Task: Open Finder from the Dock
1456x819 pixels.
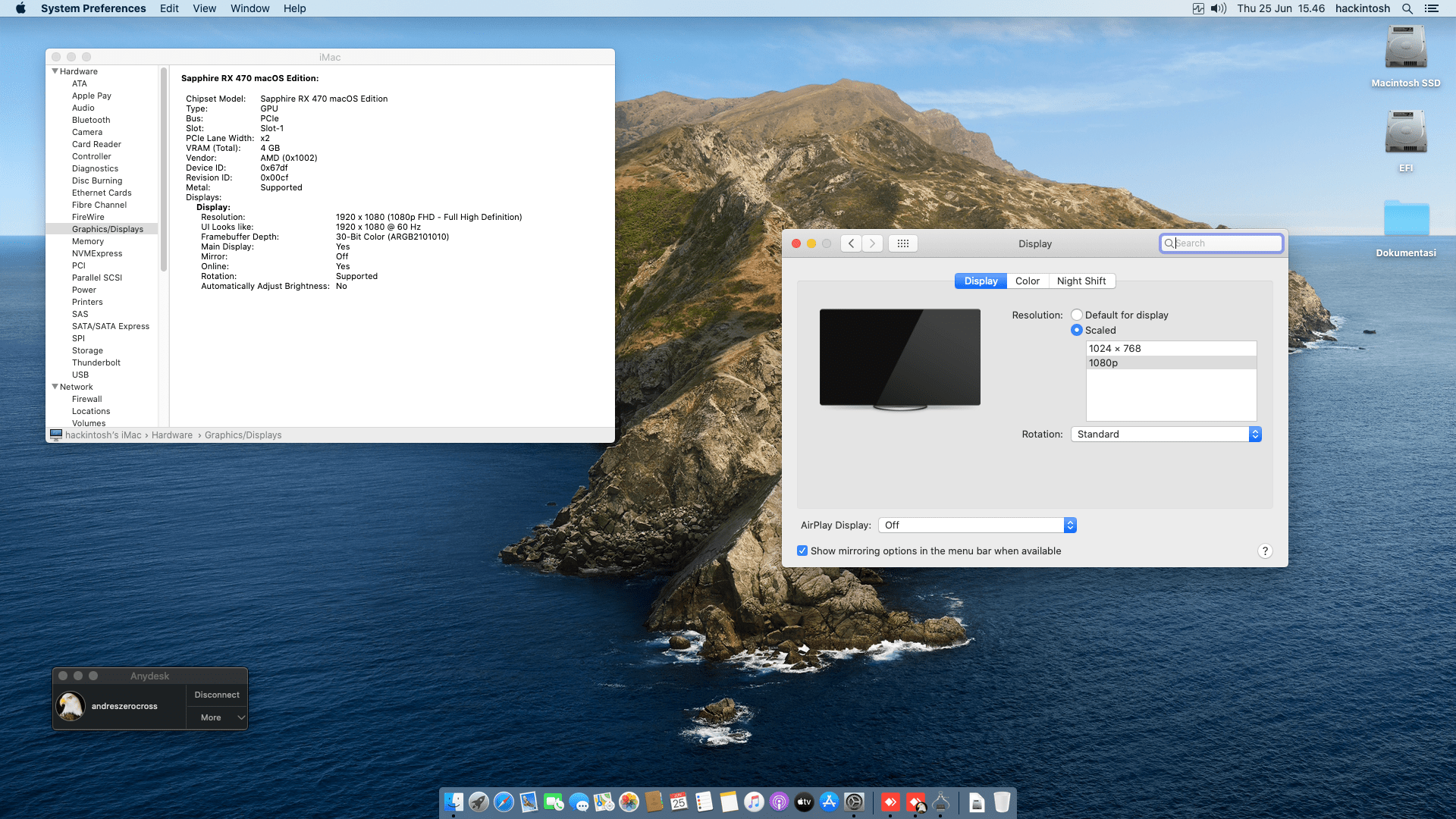Action: (x=453, y=802)
